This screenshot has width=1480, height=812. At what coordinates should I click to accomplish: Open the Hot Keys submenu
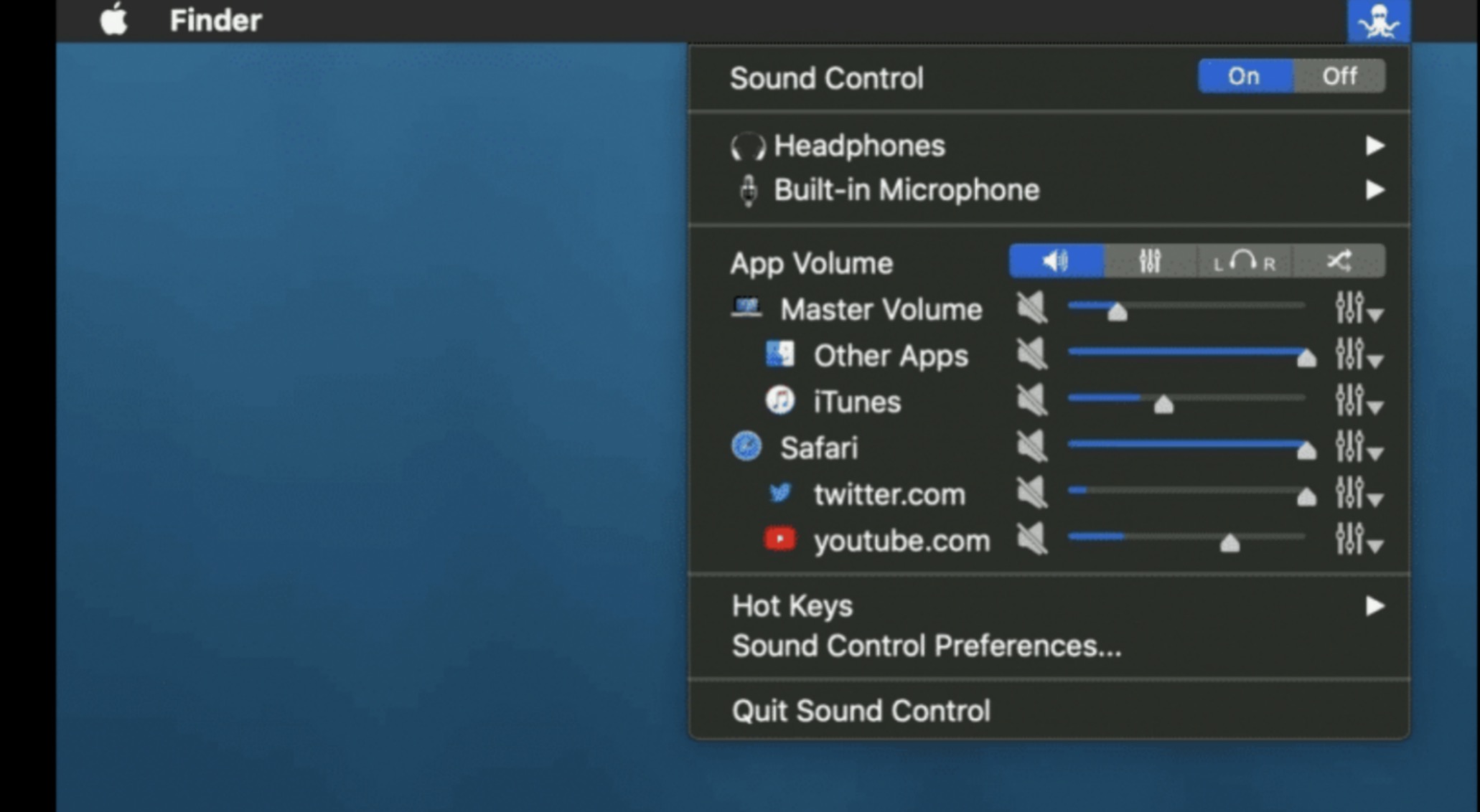(x=1049, y=606)
